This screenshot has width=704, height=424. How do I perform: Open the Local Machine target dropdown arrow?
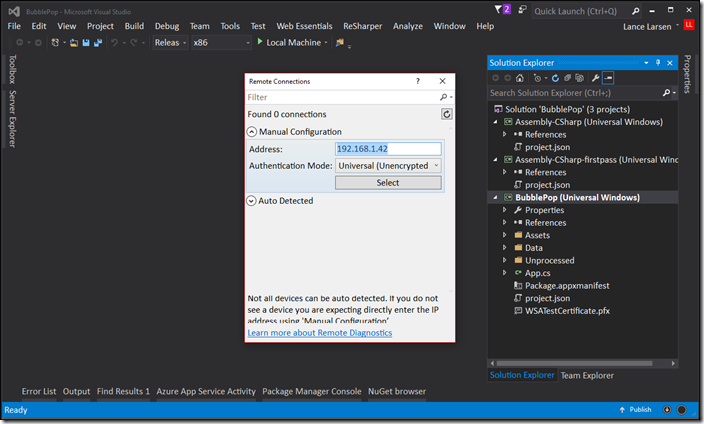[x=326, y=43]
